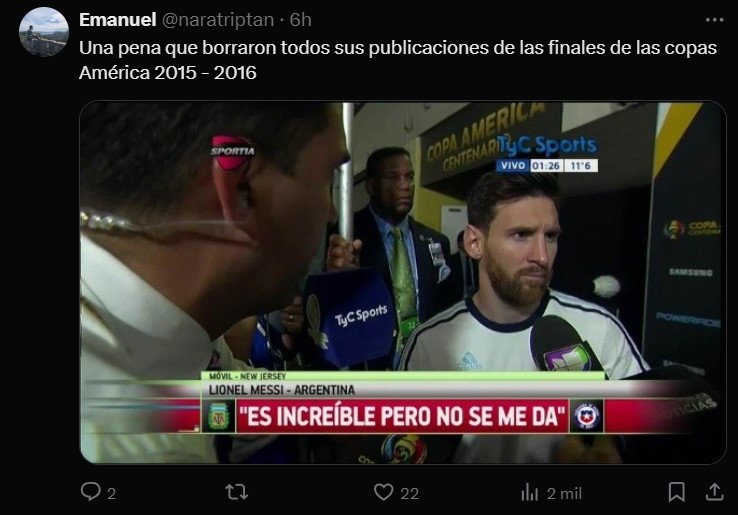Click the TyC Sports logo in image
The height and width of the screenshot is (515, 738).
point(548,146)
